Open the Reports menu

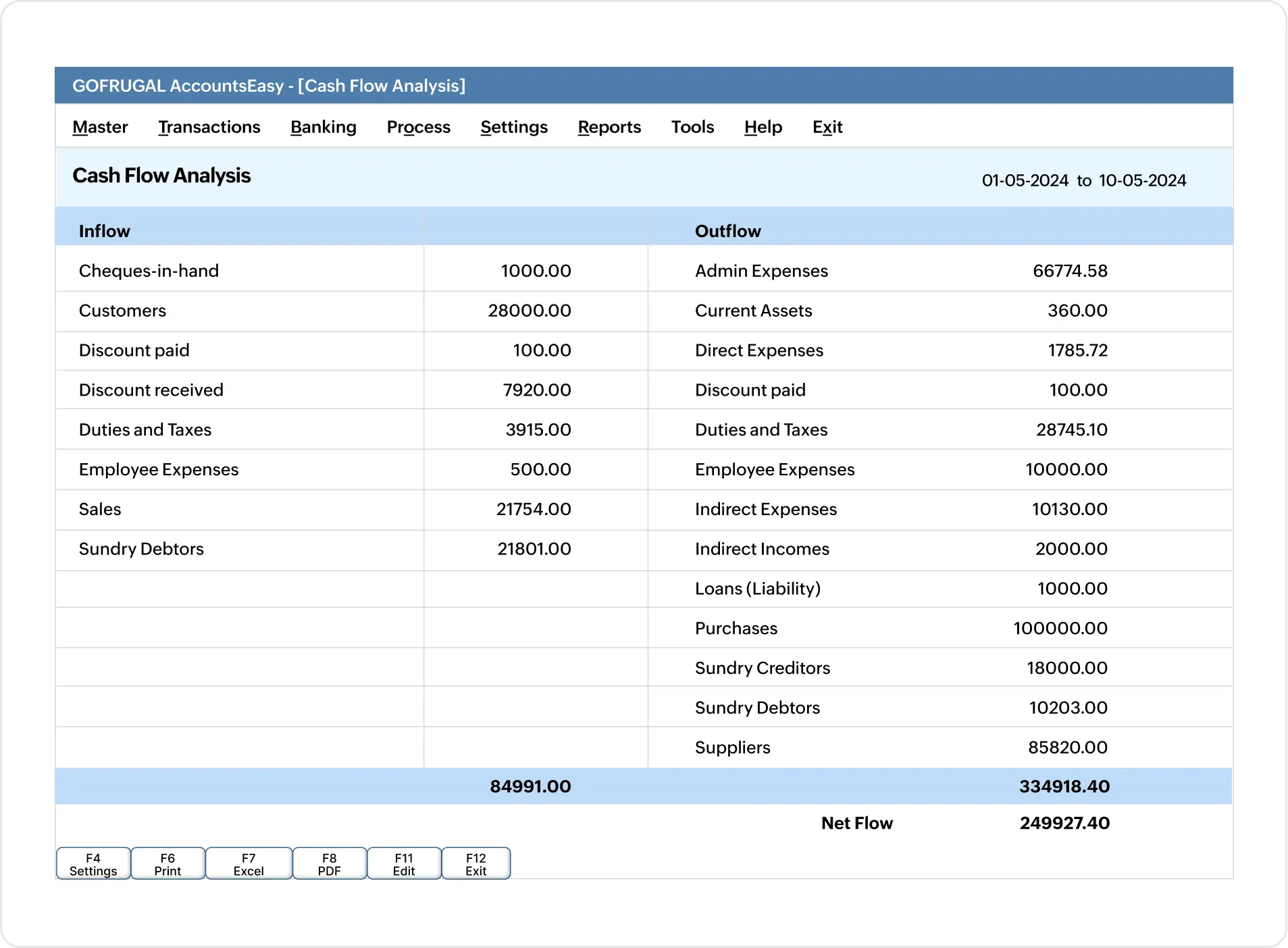tap(609, 127)
